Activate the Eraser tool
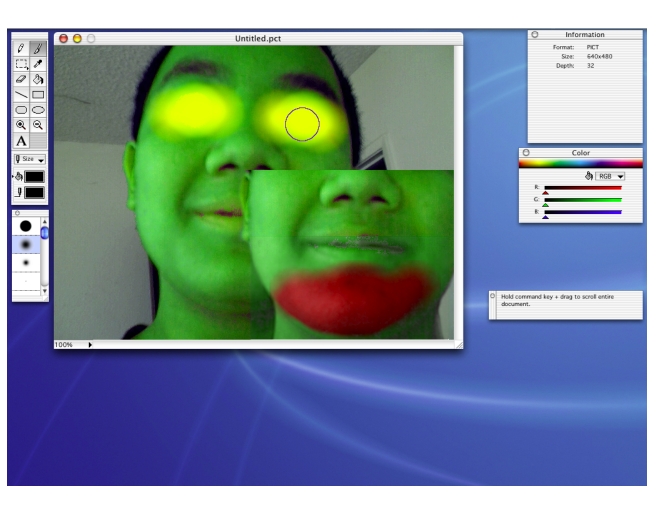Screen dimensions: 661x527 pos(21,79)
